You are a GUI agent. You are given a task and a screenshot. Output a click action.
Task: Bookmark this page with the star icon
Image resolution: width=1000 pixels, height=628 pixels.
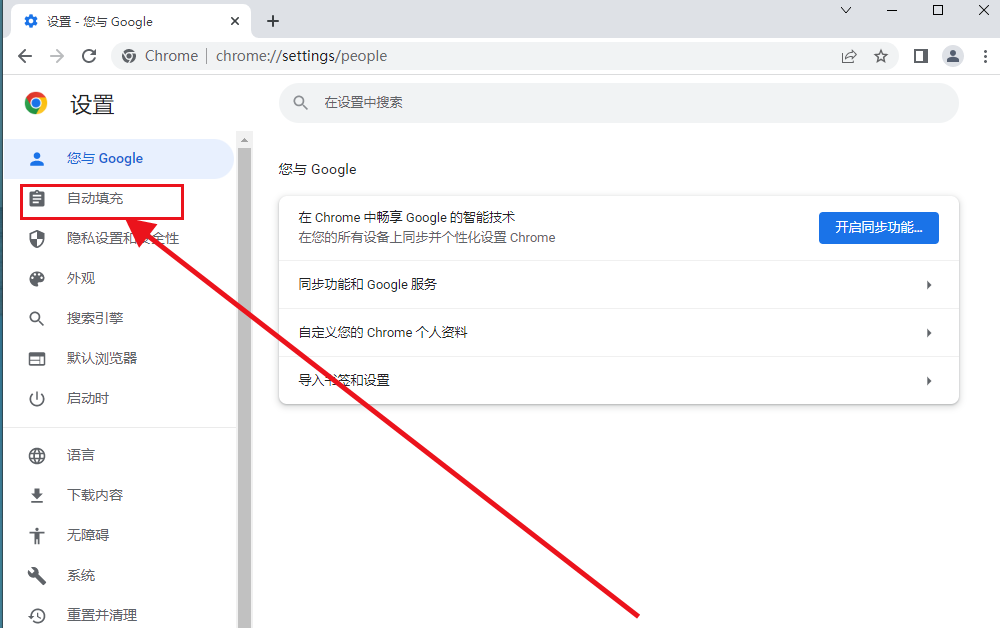[881, 56]
